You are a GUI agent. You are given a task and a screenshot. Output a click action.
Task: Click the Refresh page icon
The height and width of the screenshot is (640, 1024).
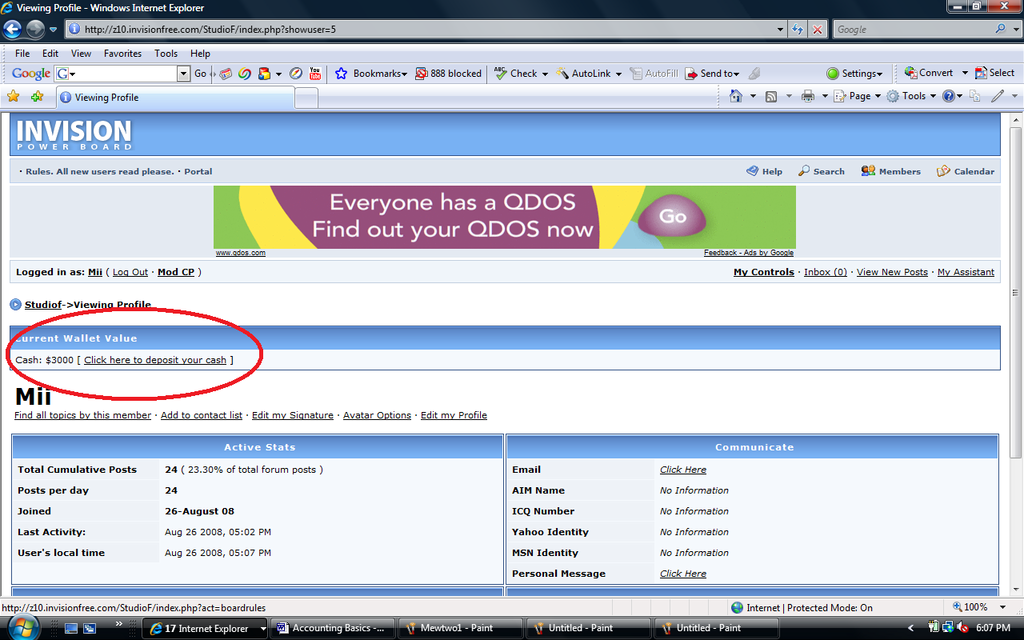pyautogui.click(x=798, y=29)
